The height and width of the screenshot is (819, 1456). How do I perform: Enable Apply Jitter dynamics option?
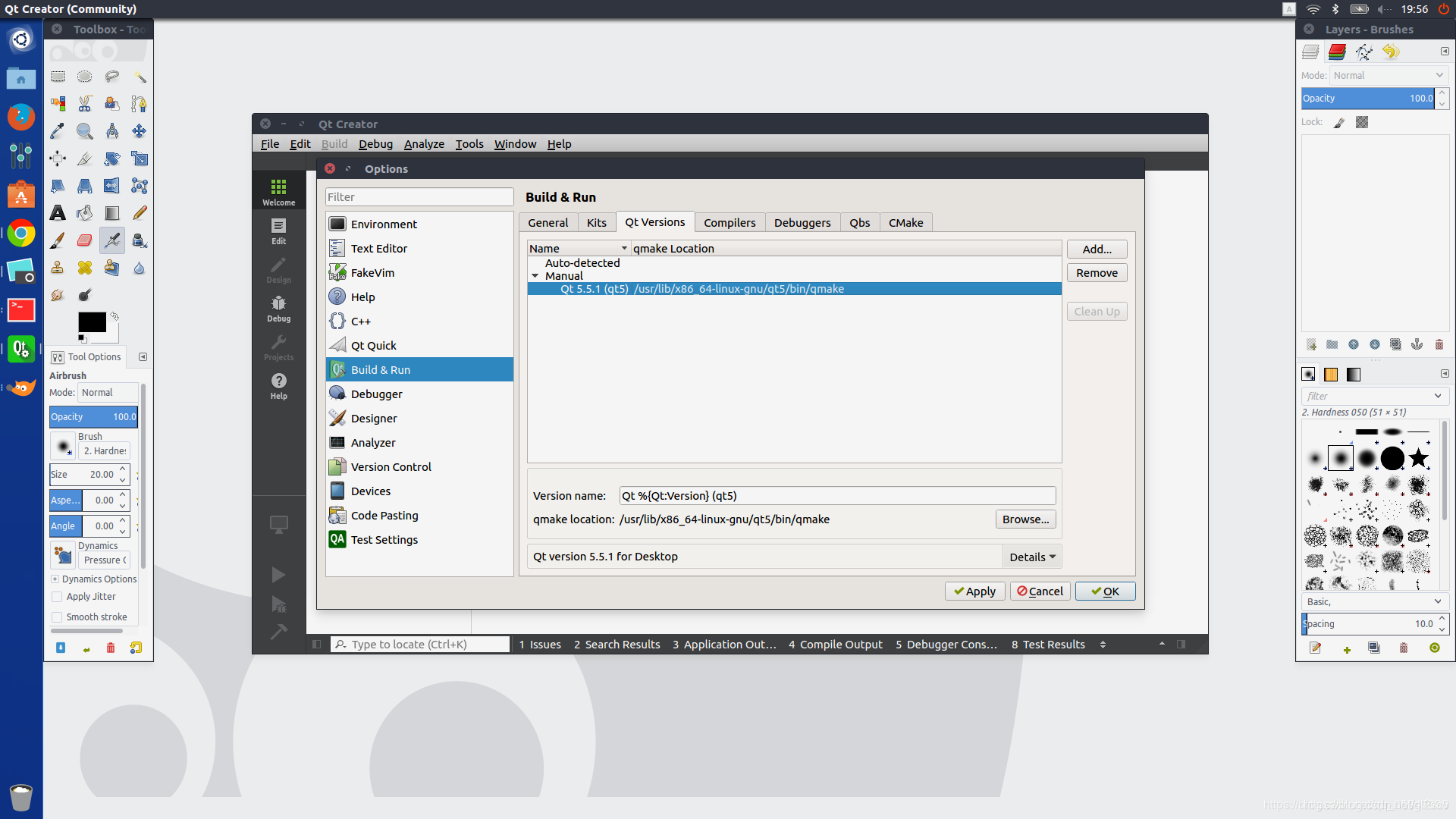(x=56, y=596)
